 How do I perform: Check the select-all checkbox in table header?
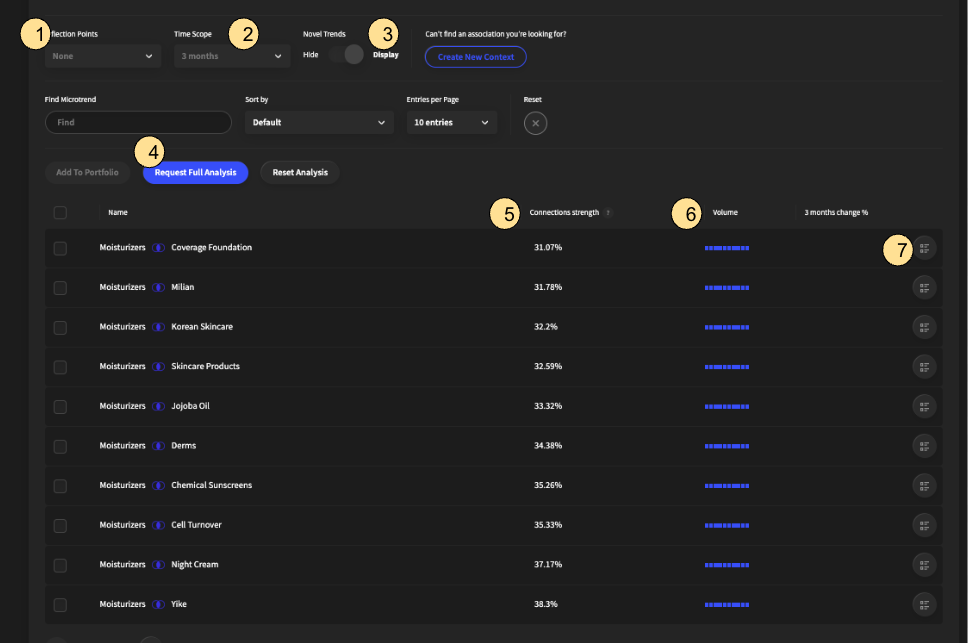click(x=60, y=212)
